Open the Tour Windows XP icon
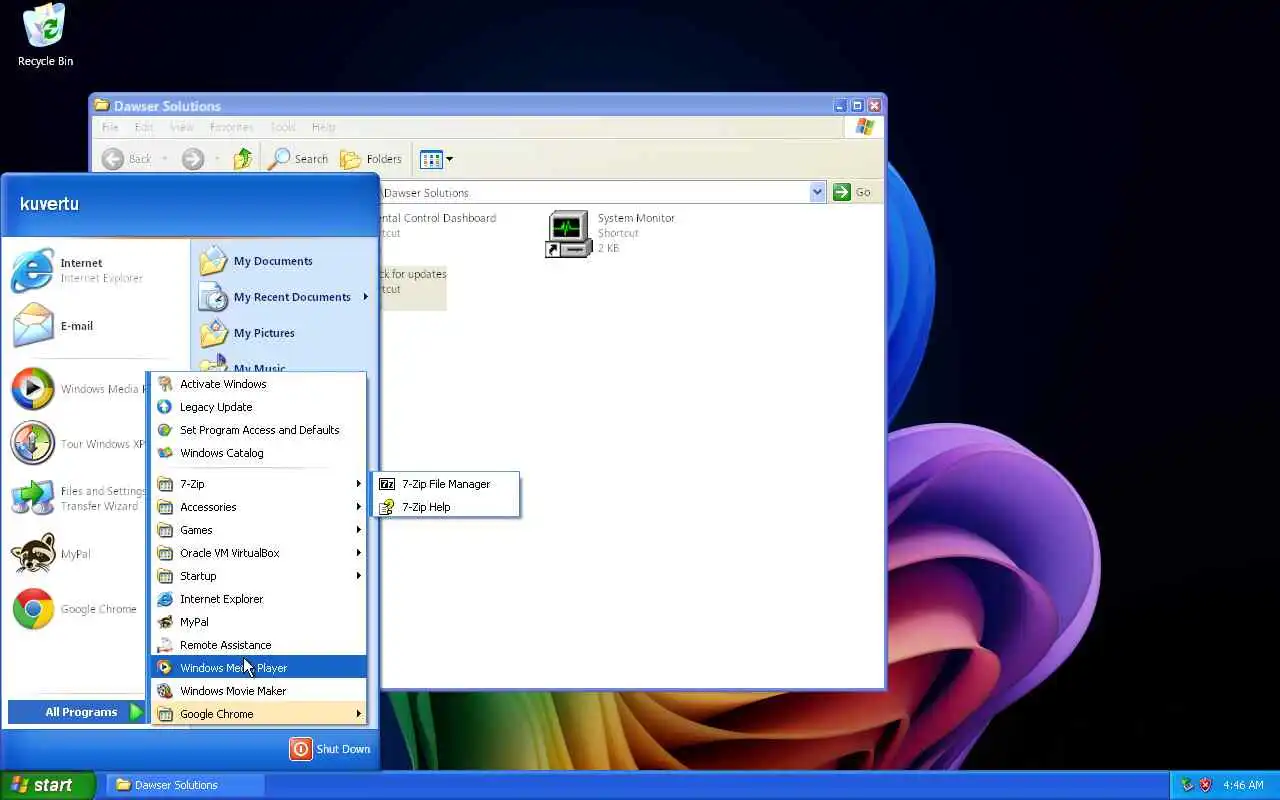 (32, 444)
